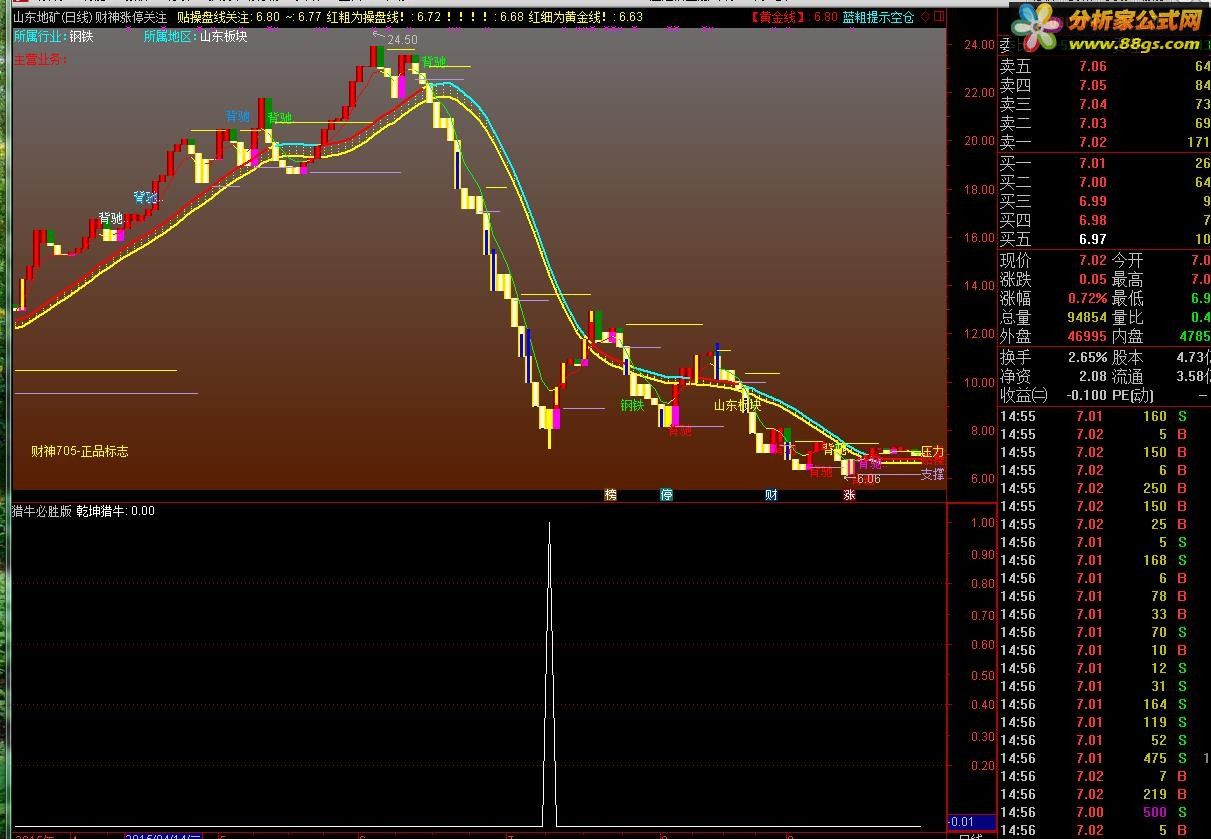
Task: Click the 停 marker below the chart
Action: click(667, 495)
